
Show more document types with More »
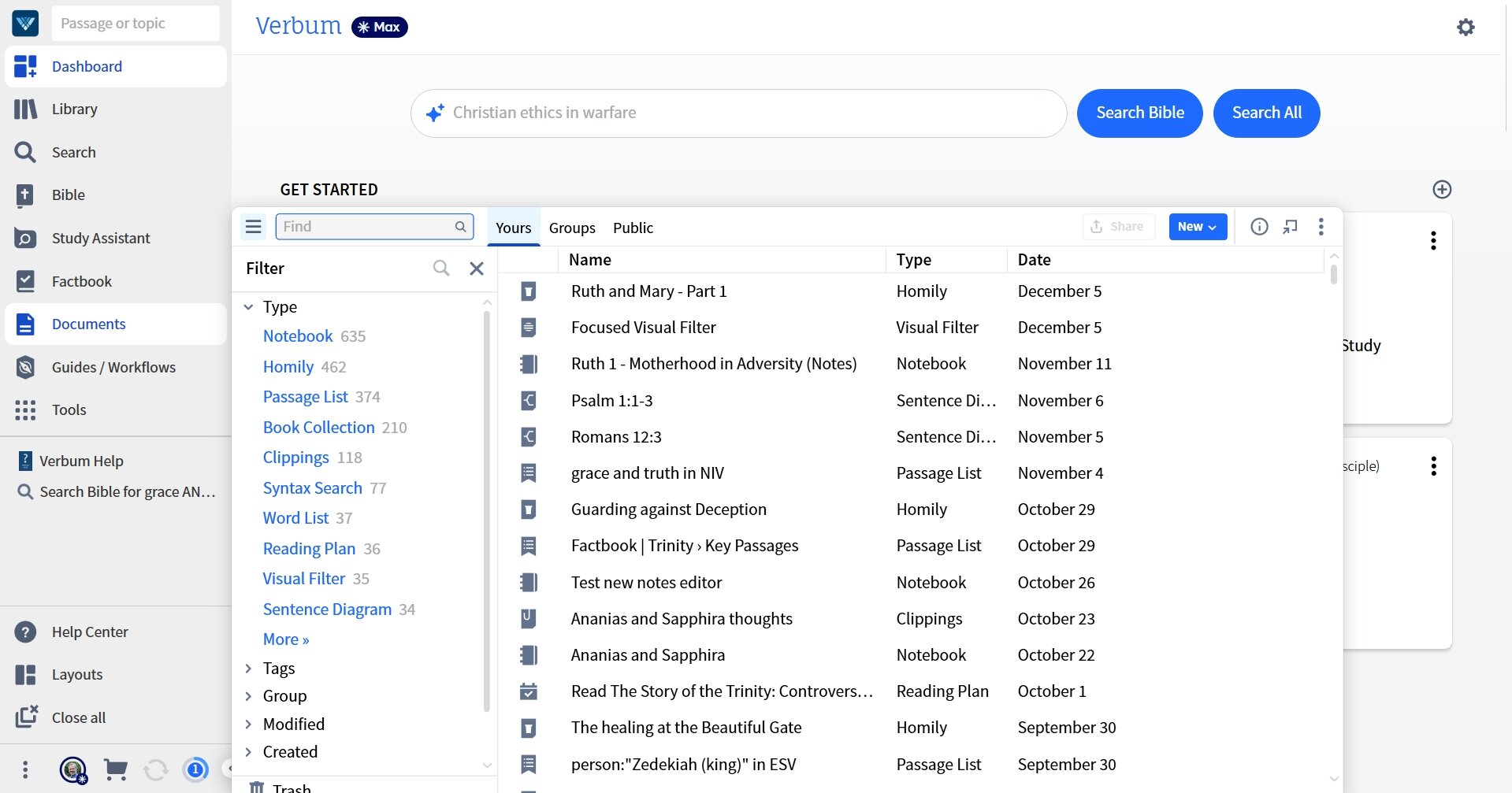(286, 639)
